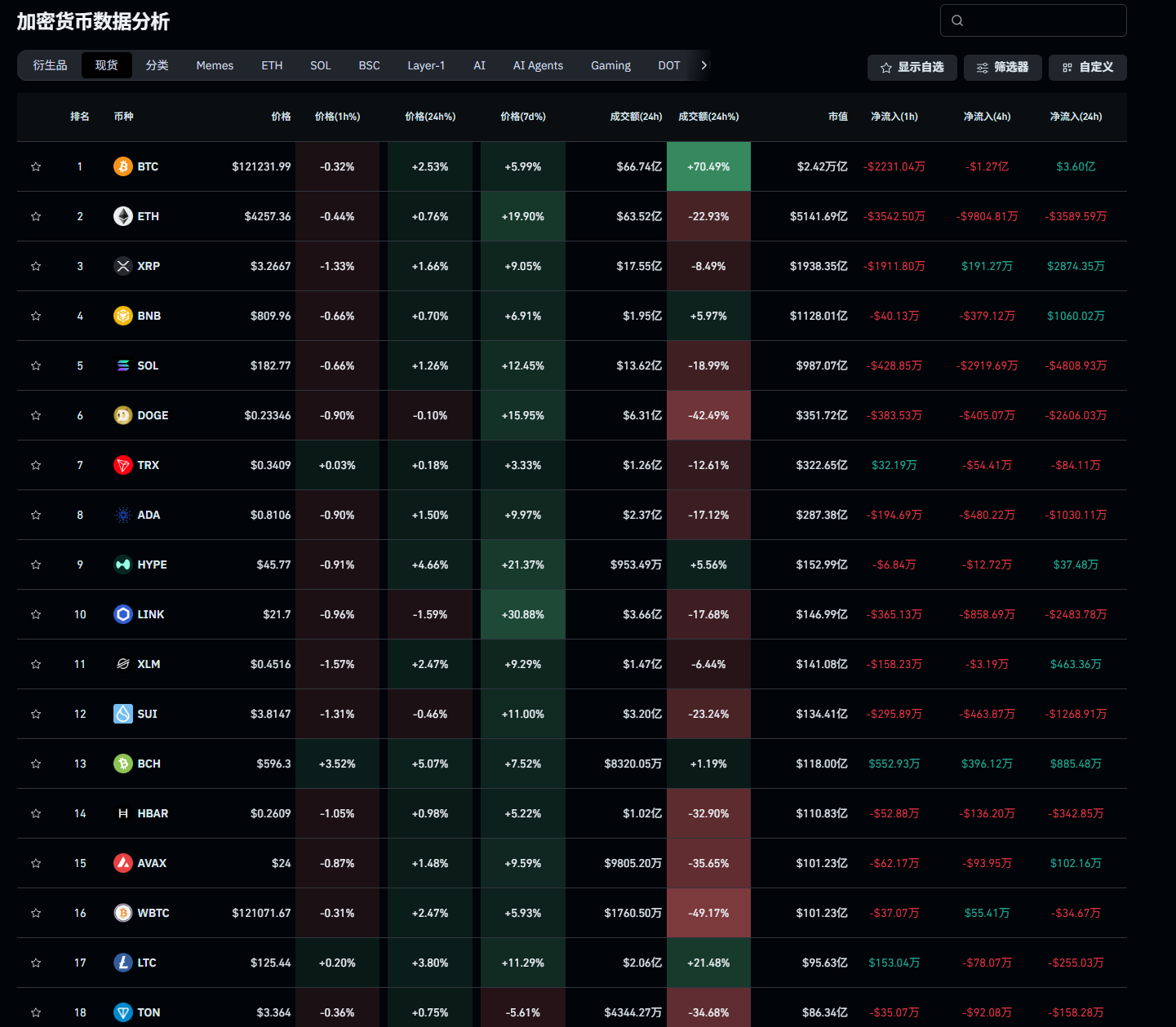Click the LINK coin logo

[123, 614]
